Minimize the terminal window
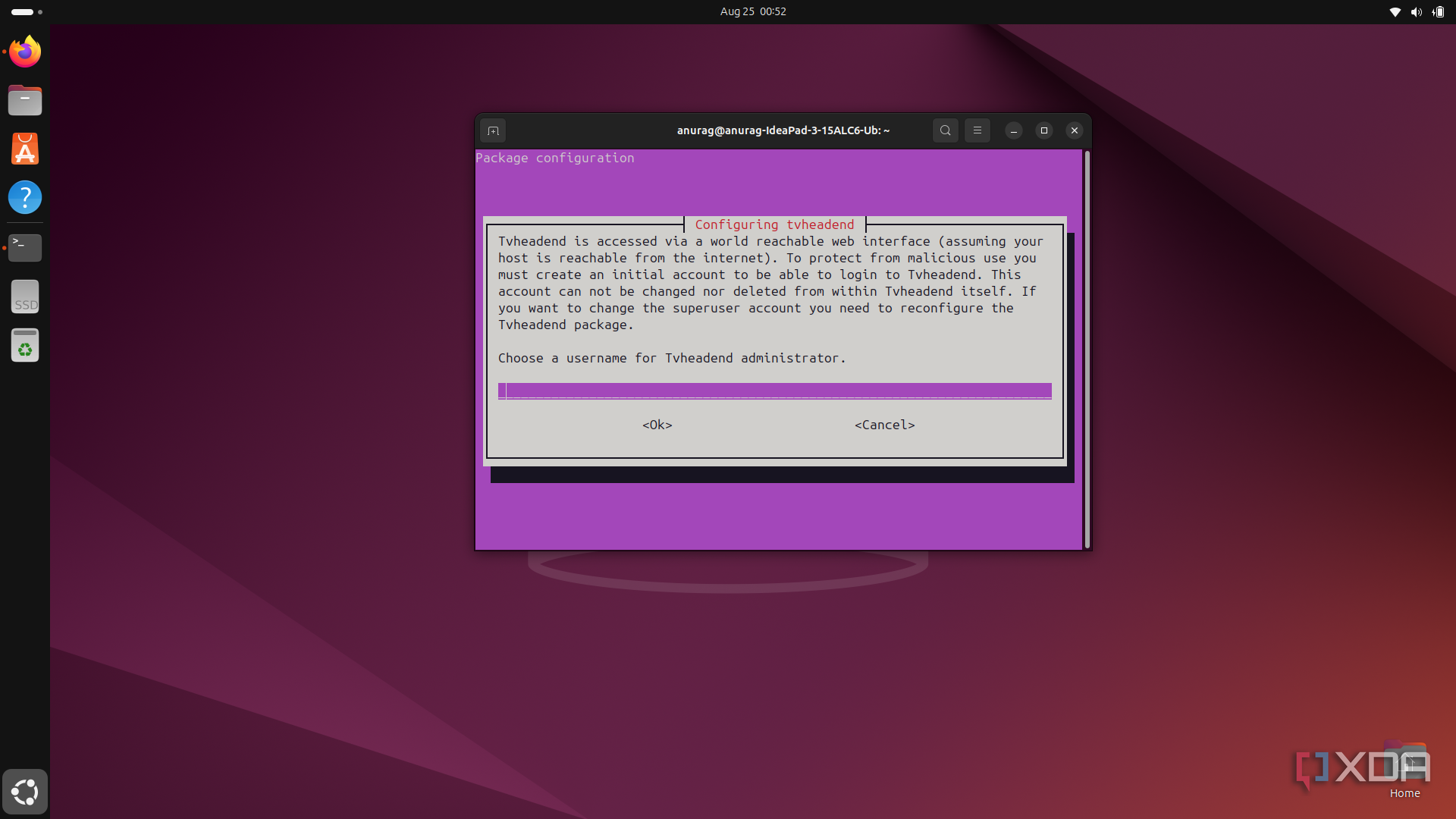The width and height of the screenshot is (1456, 819). click(1014, 130)
